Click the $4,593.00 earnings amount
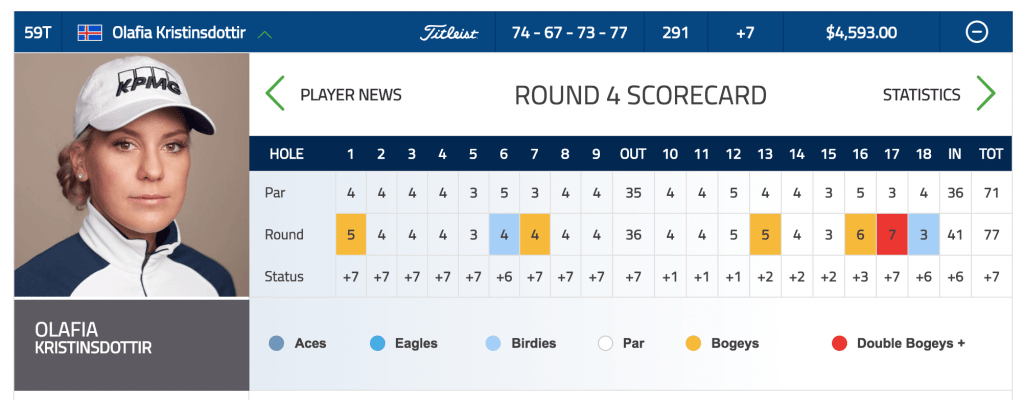Viewport: 1024px width, 400px height. click(861, 33)
